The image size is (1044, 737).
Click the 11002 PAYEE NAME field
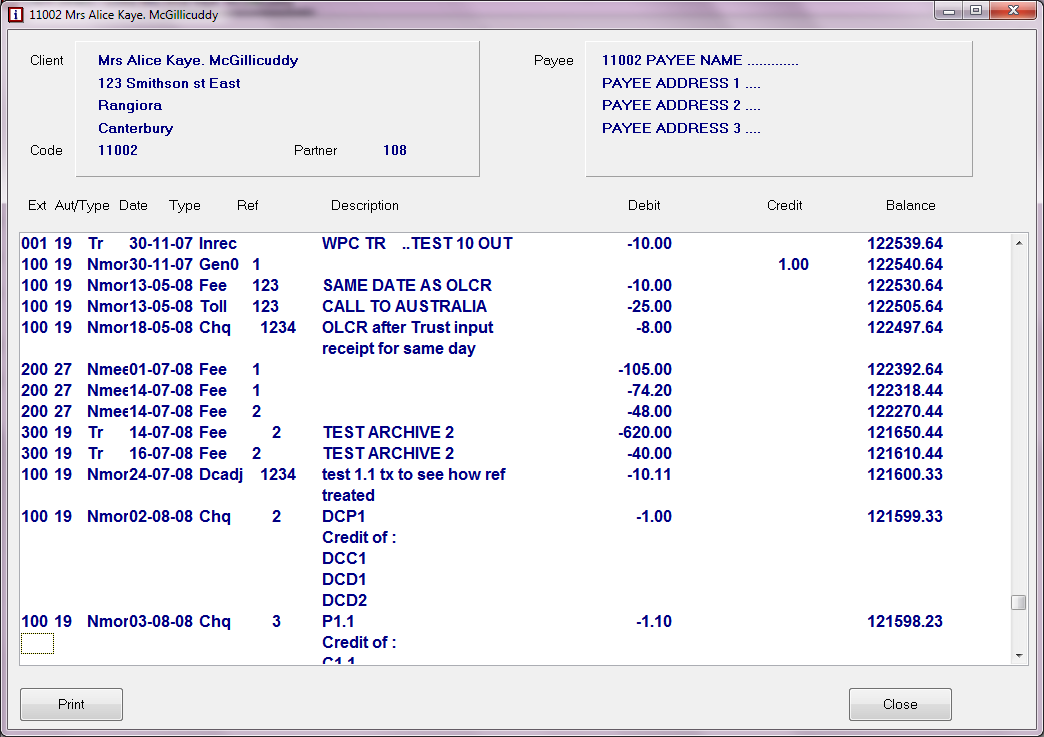point(700,60)
